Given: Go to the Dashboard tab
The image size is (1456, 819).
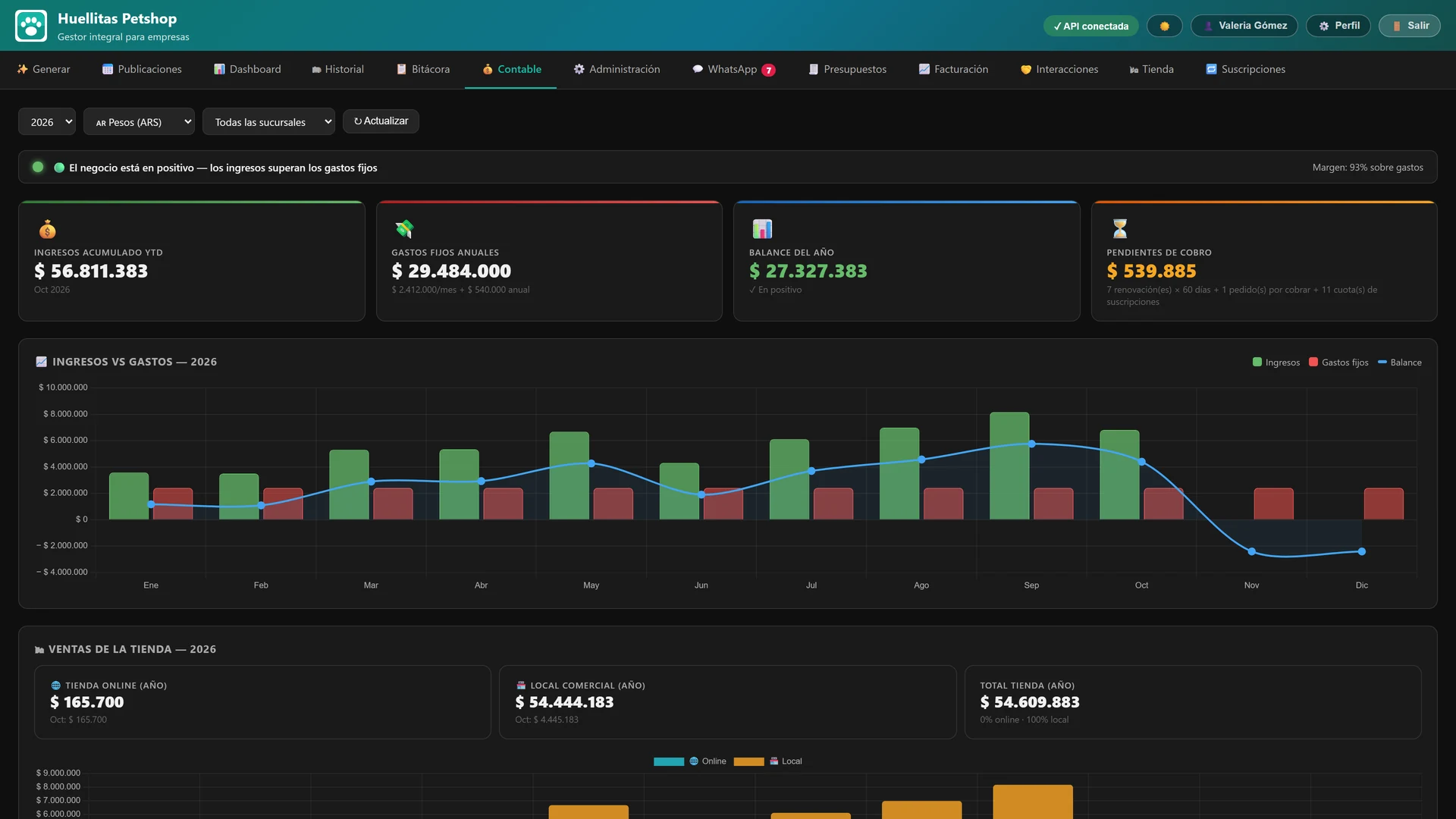Looking at the screenshot, I should pos(247,69).
